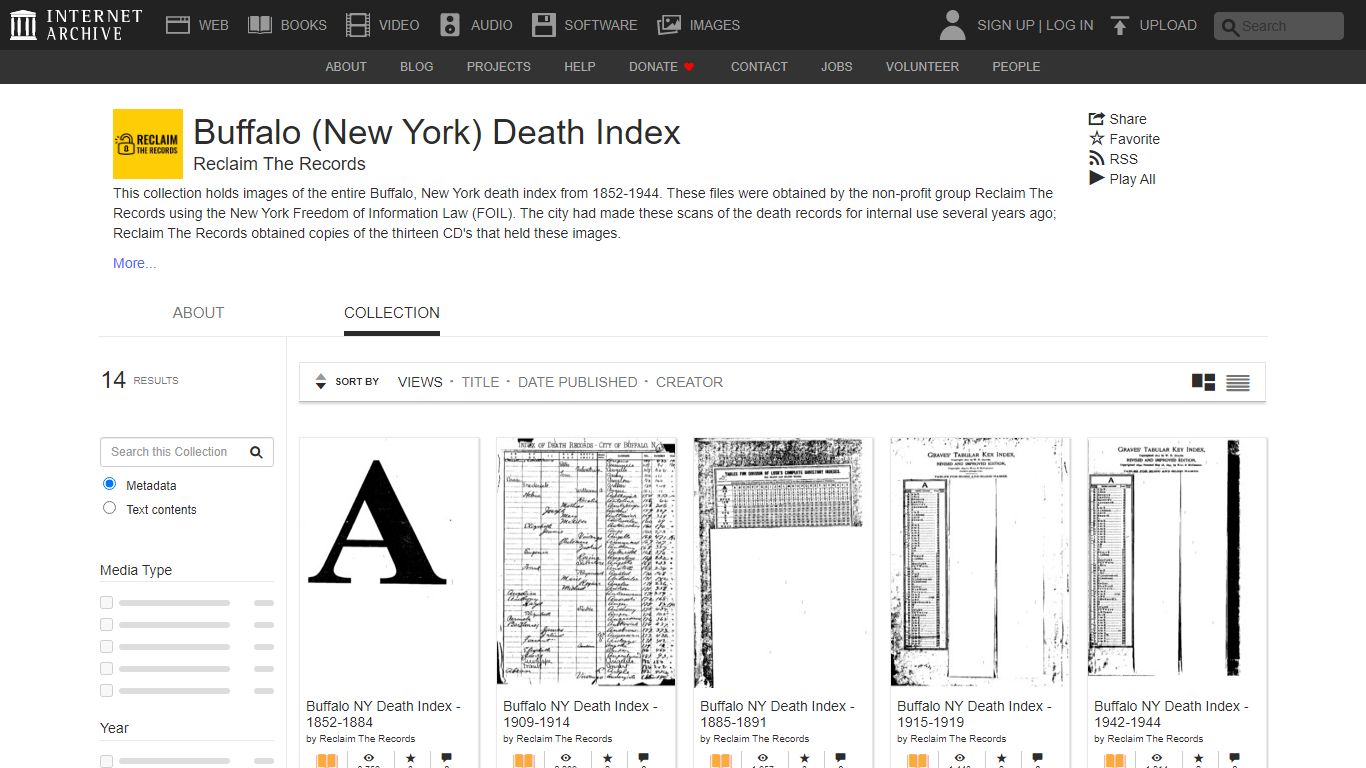Click the Reclaim The Records logo
Viewport: 1366px width, 768px height.
148,144
